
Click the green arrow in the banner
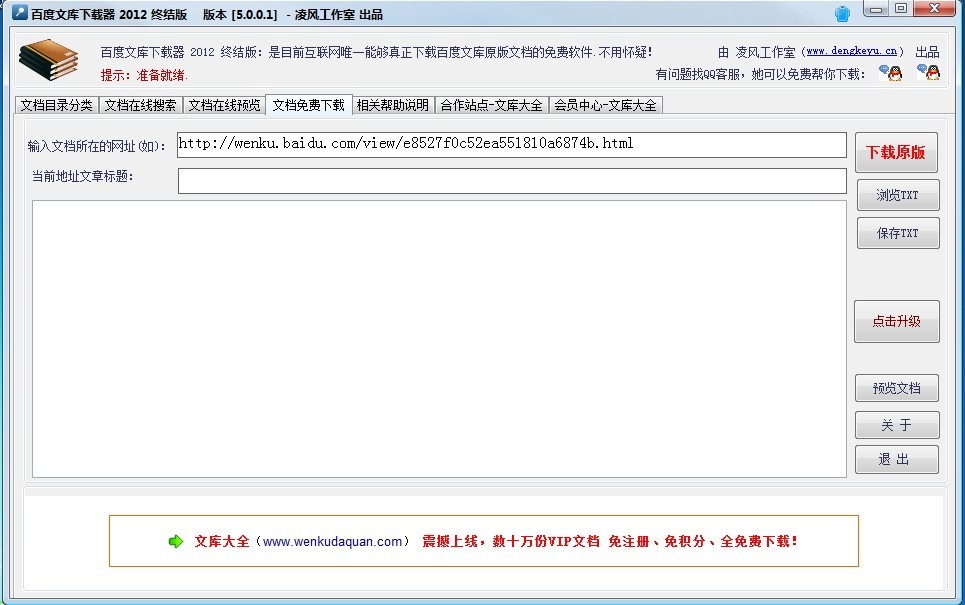click(176, 541)
